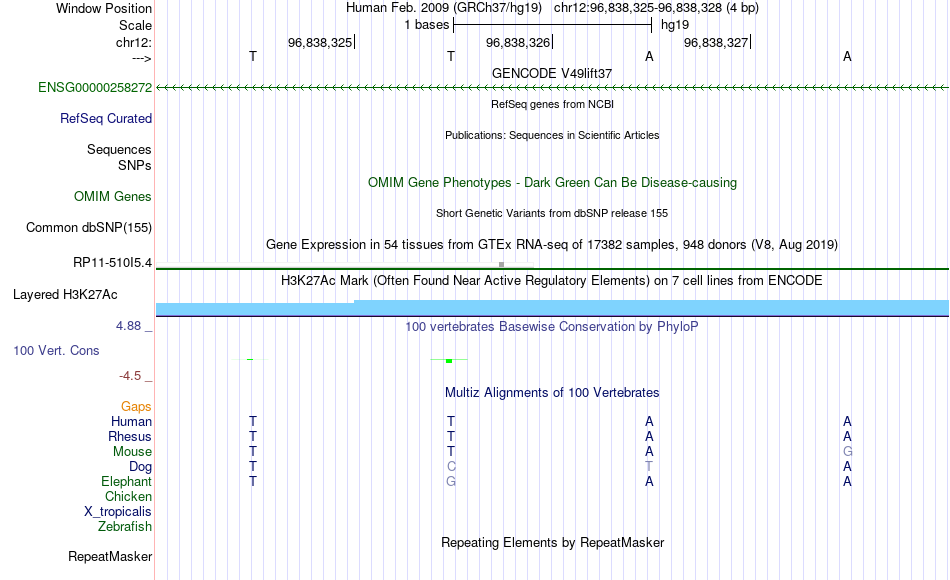Click the ---> sequence direction arrow label
The height and width of the screenshot is (580, 950).
pyautogui.click(x=142, y=58)
